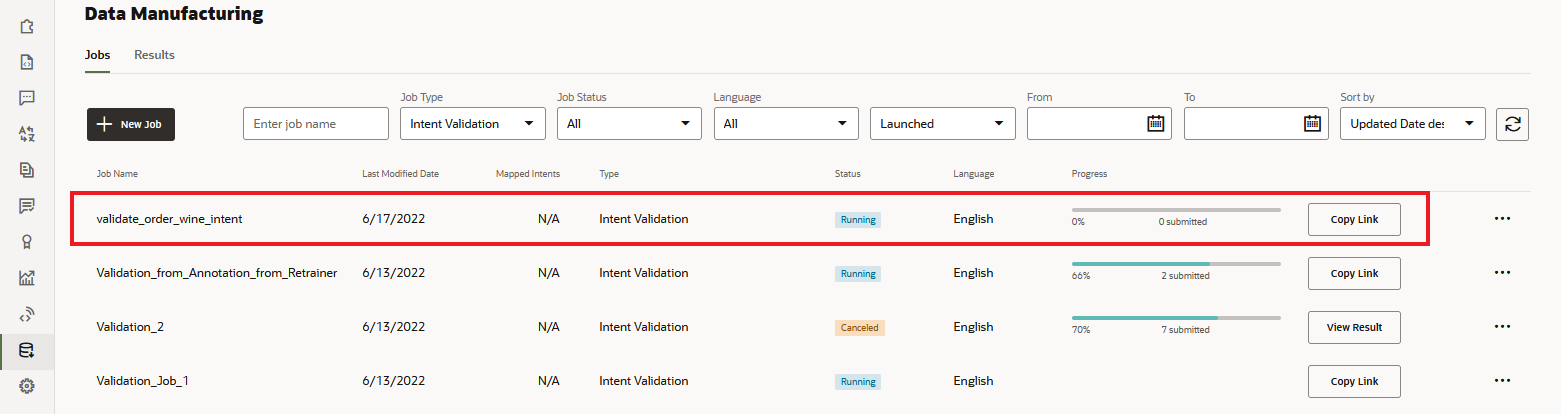Expand the Job Status dropdown
Image resolution: width=1561 pixels, height=414 pixels.
pyautogui.click(x=628, y=124)
